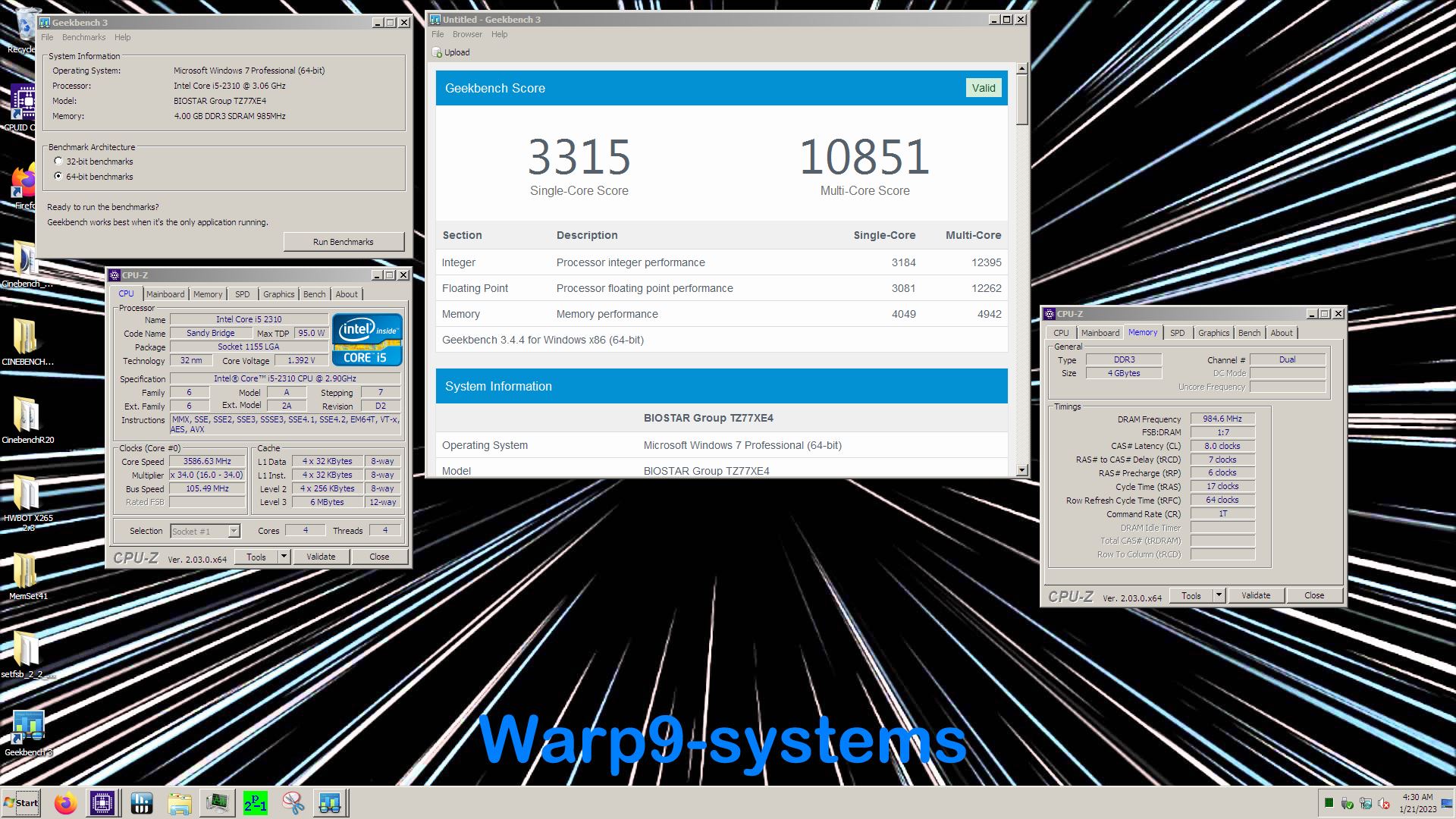1456x819 pixels.
Task: Open the MemSet41 desktop folder
Action: point(27,576)
